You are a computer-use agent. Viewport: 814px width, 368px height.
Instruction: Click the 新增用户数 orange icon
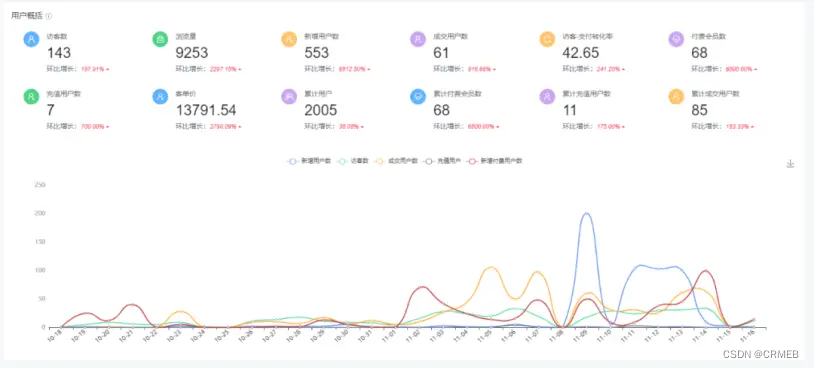click(289, 39)
